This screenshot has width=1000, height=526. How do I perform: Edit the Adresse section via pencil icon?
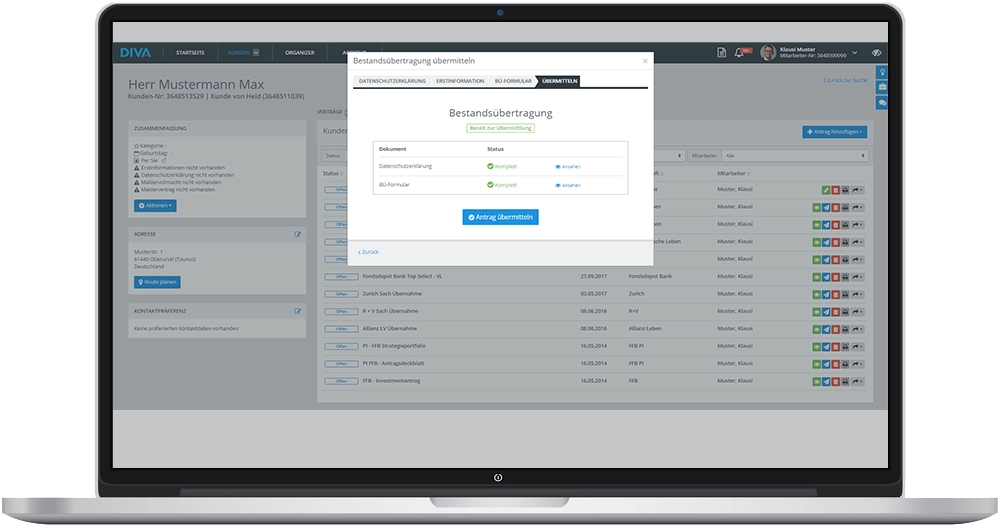coord(297,234)
